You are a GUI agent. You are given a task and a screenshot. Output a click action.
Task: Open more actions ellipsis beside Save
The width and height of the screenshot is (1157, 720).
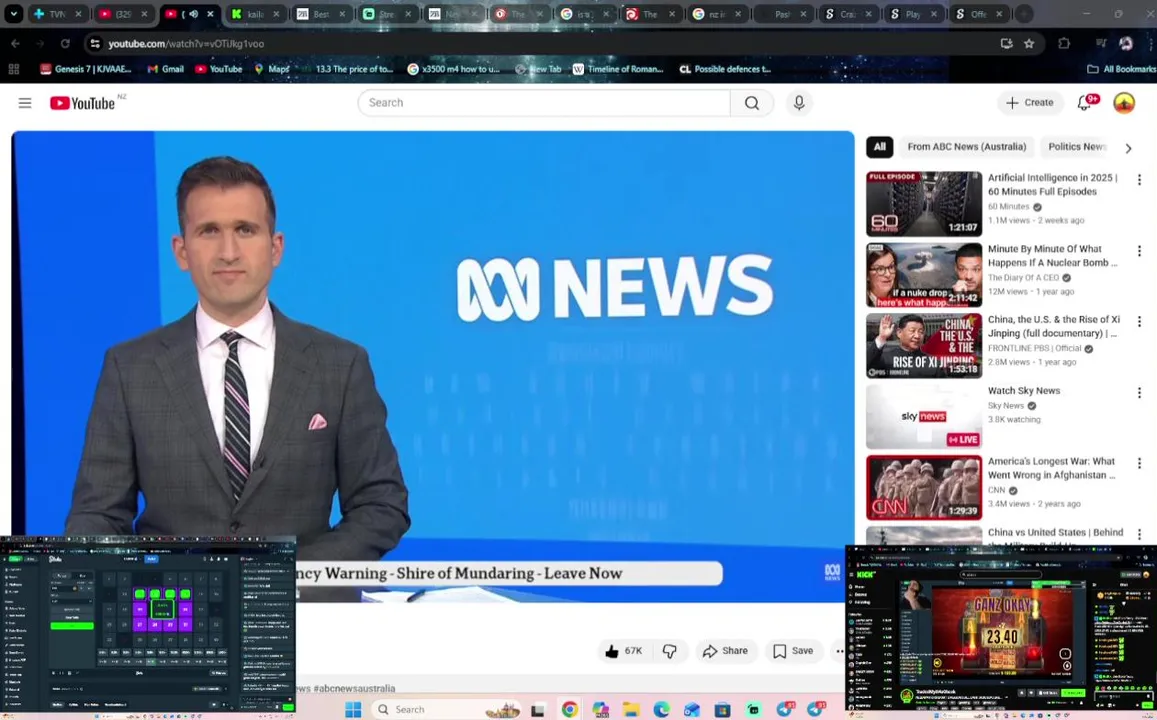click(838, 651)
